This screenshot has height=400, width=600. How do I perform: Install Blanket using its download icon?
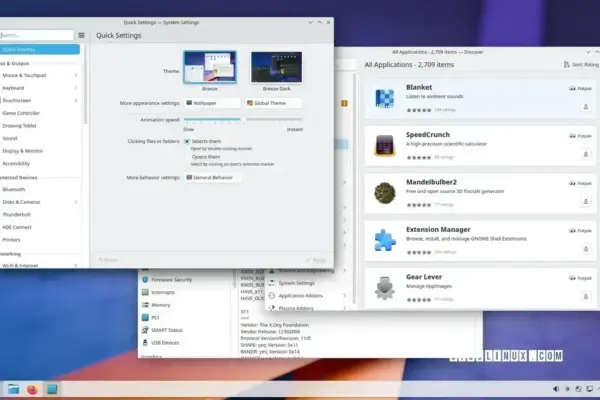click(585, 107)
